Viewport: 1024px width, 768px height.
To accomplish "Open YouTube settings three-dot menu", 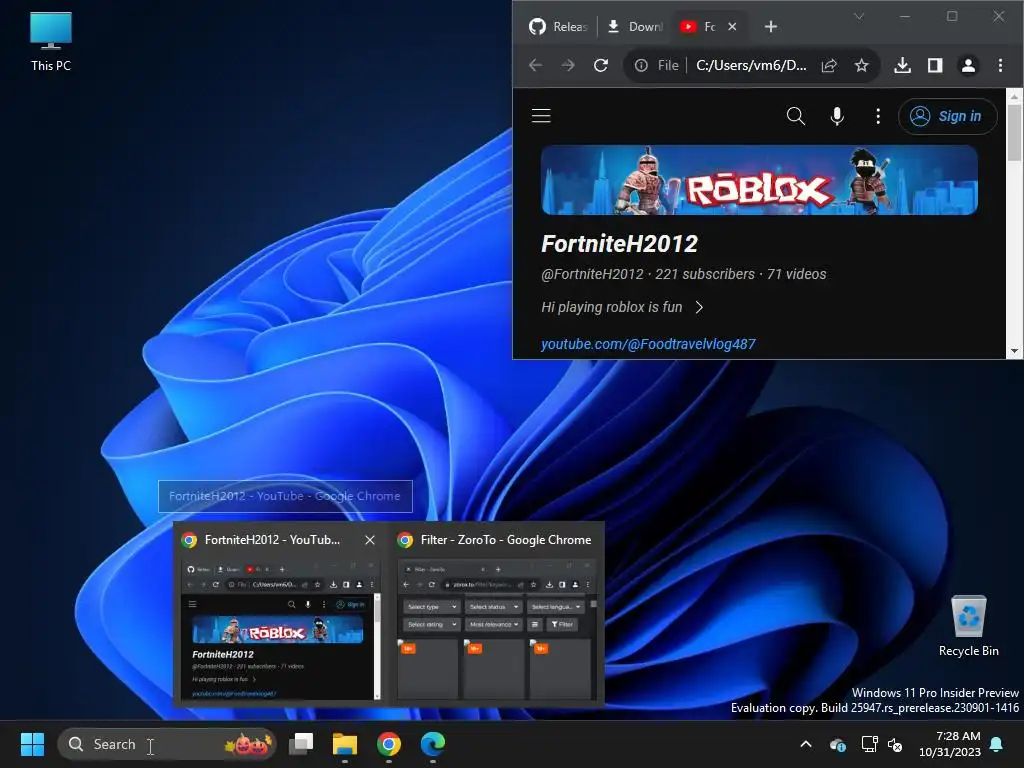I will [x=878, y=116].
